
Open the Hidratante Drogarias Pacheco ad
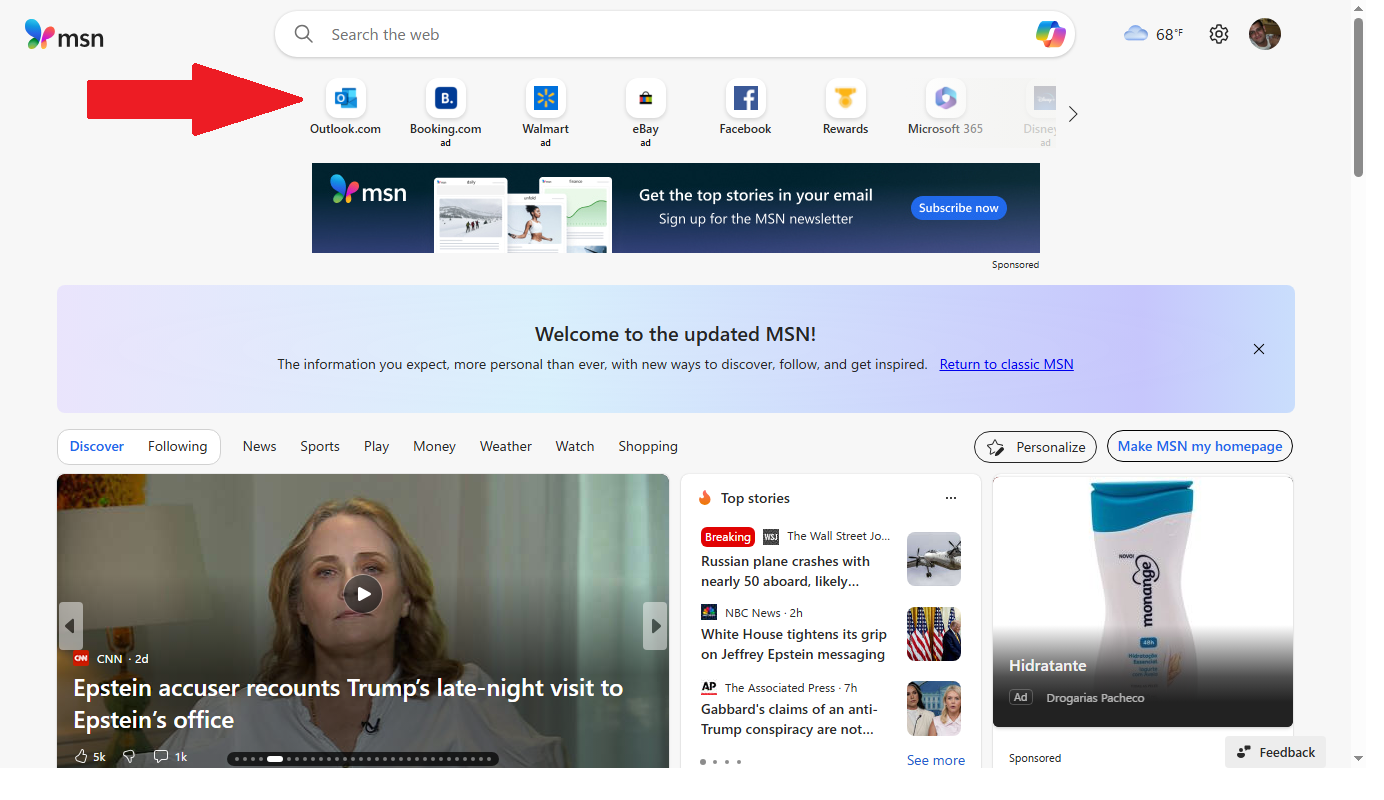pyautogui.click(x=1143, y=602)
